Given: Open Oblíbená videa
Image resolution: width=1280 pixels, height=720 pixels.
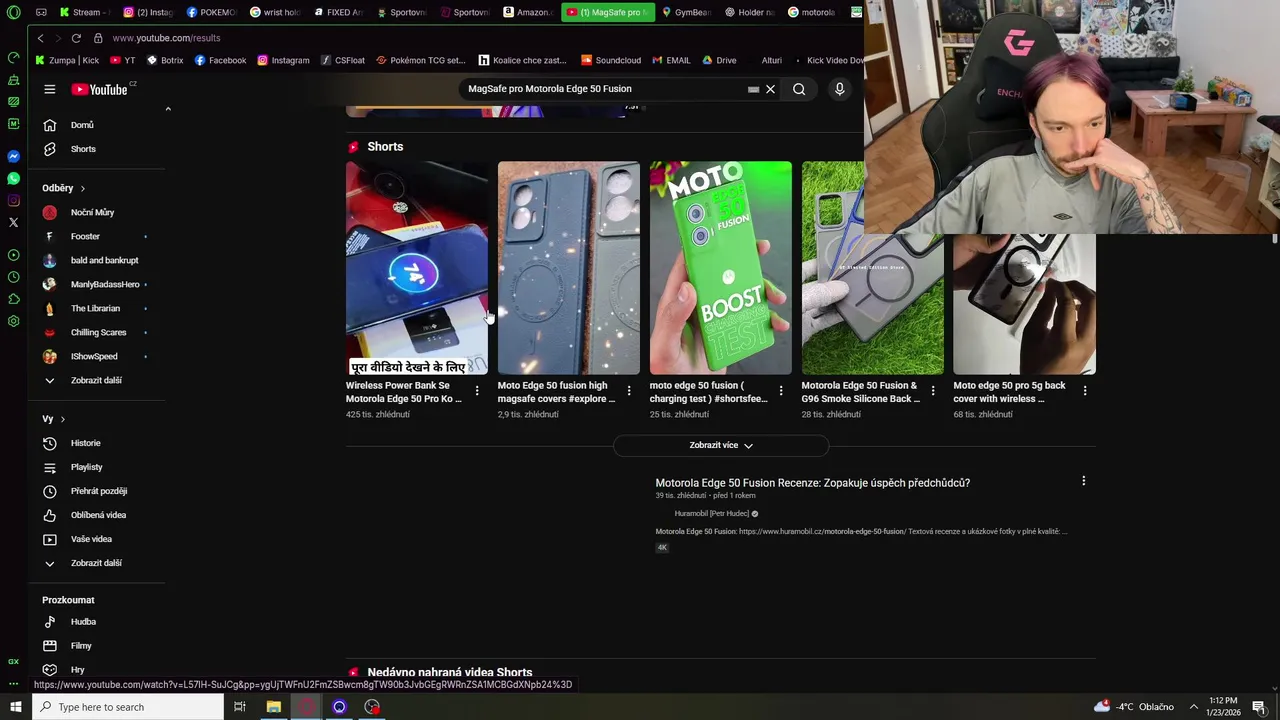Looking at the screenshot, I should point(97,515).
